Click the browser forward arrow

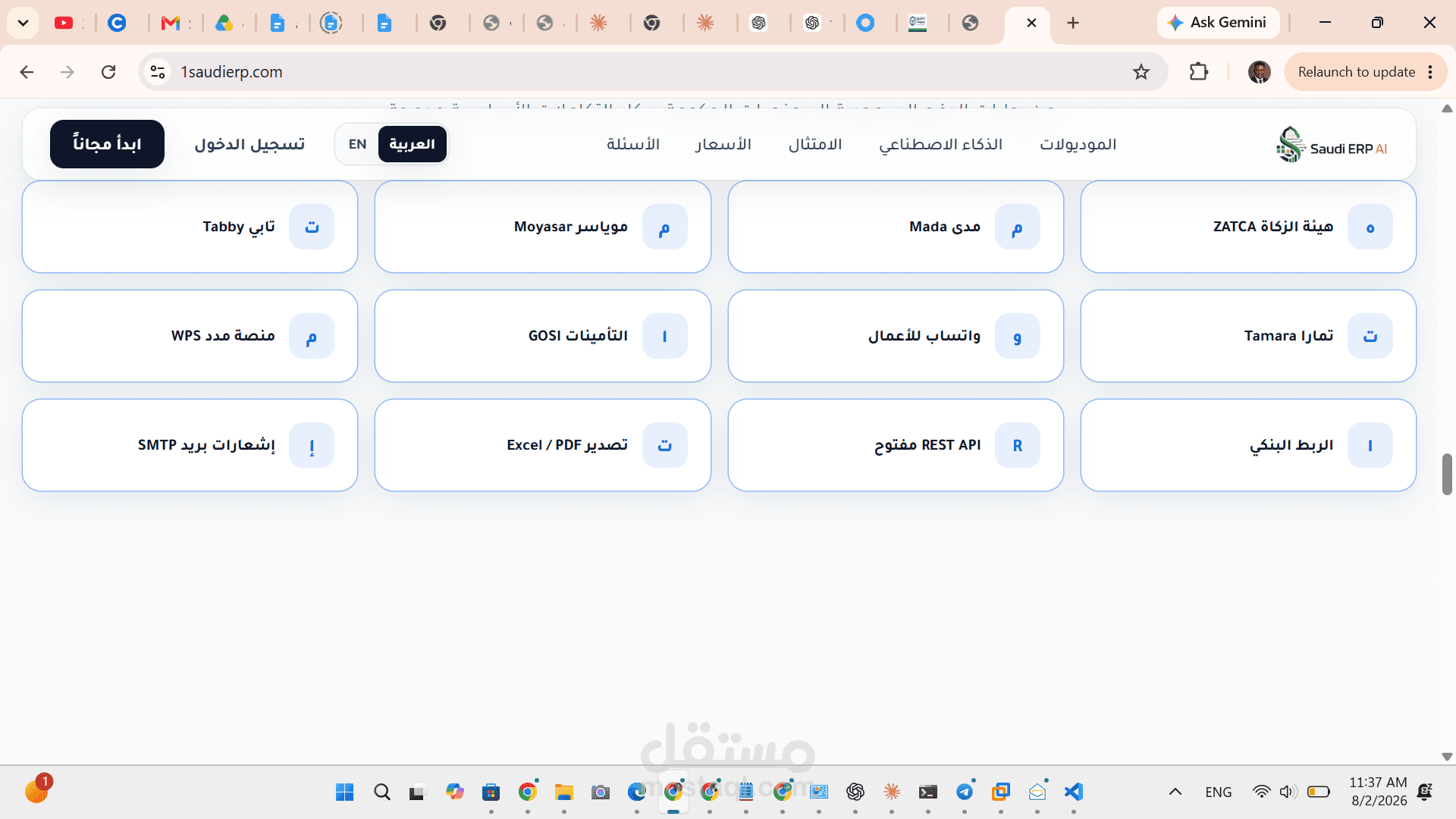pos(67,72)
